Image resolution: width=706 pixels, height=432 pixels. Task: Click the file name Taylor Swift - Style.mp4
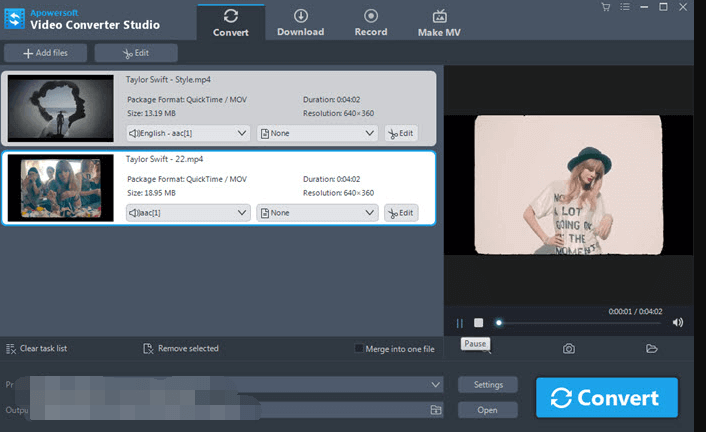[168, 80]
